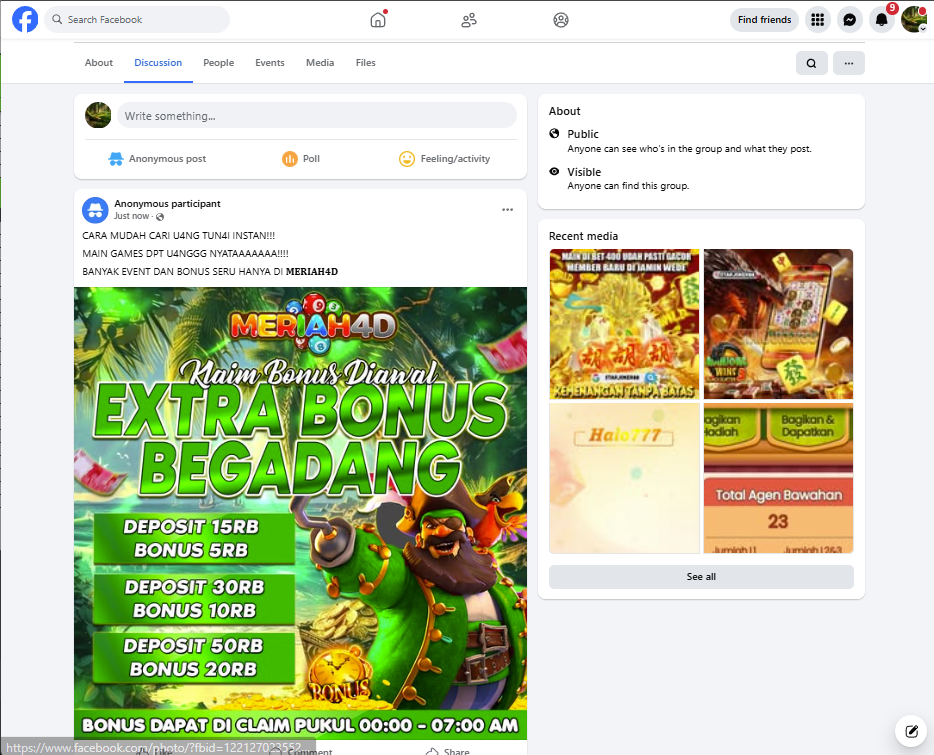Open the Facebook logo home link
934x755 pixels.
25,19
